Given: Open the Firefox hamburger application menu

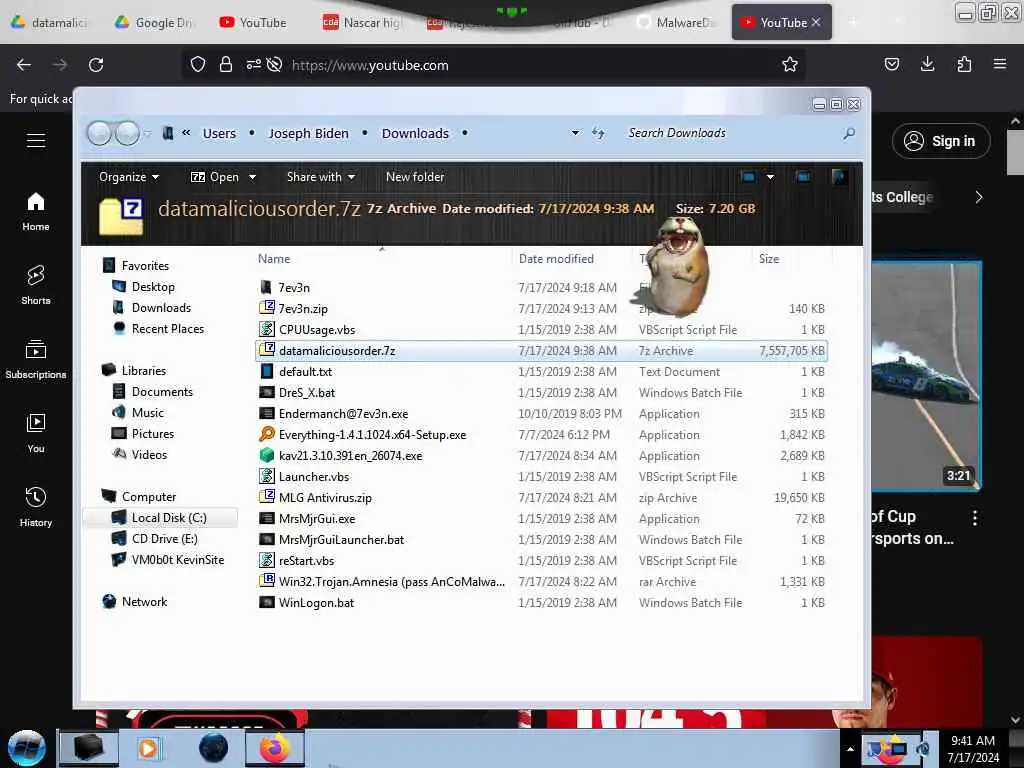Looking at the screenshot, I should pos(1000,64).
